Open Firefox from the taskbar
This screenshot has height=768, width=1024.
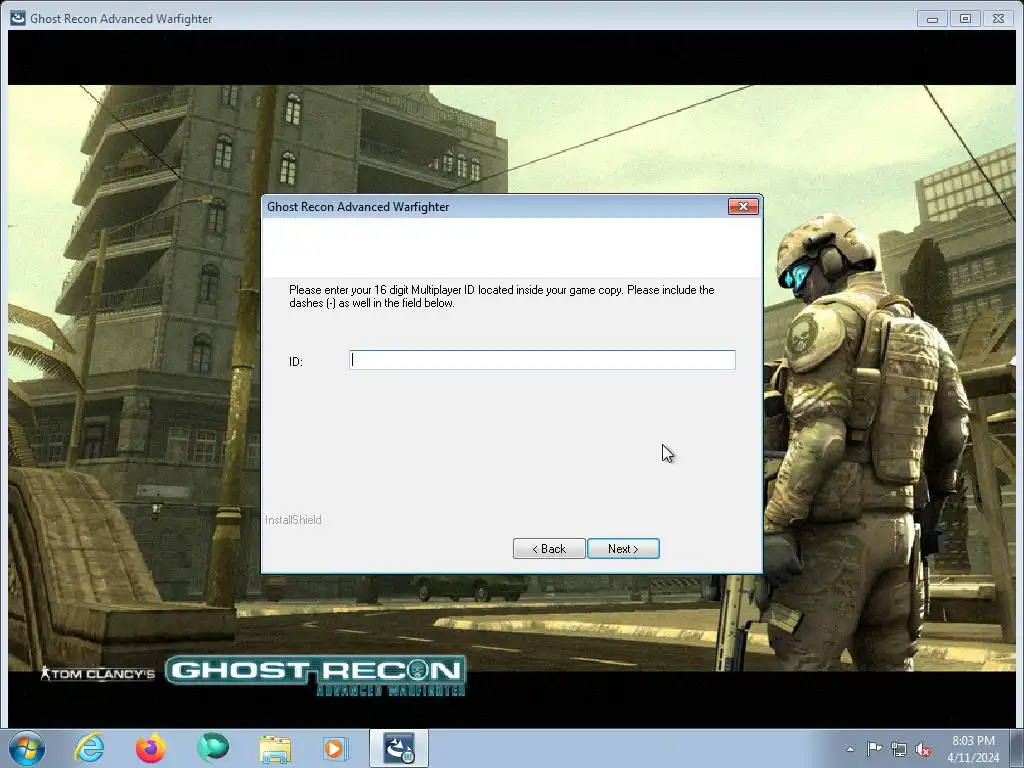pos(151,748)
